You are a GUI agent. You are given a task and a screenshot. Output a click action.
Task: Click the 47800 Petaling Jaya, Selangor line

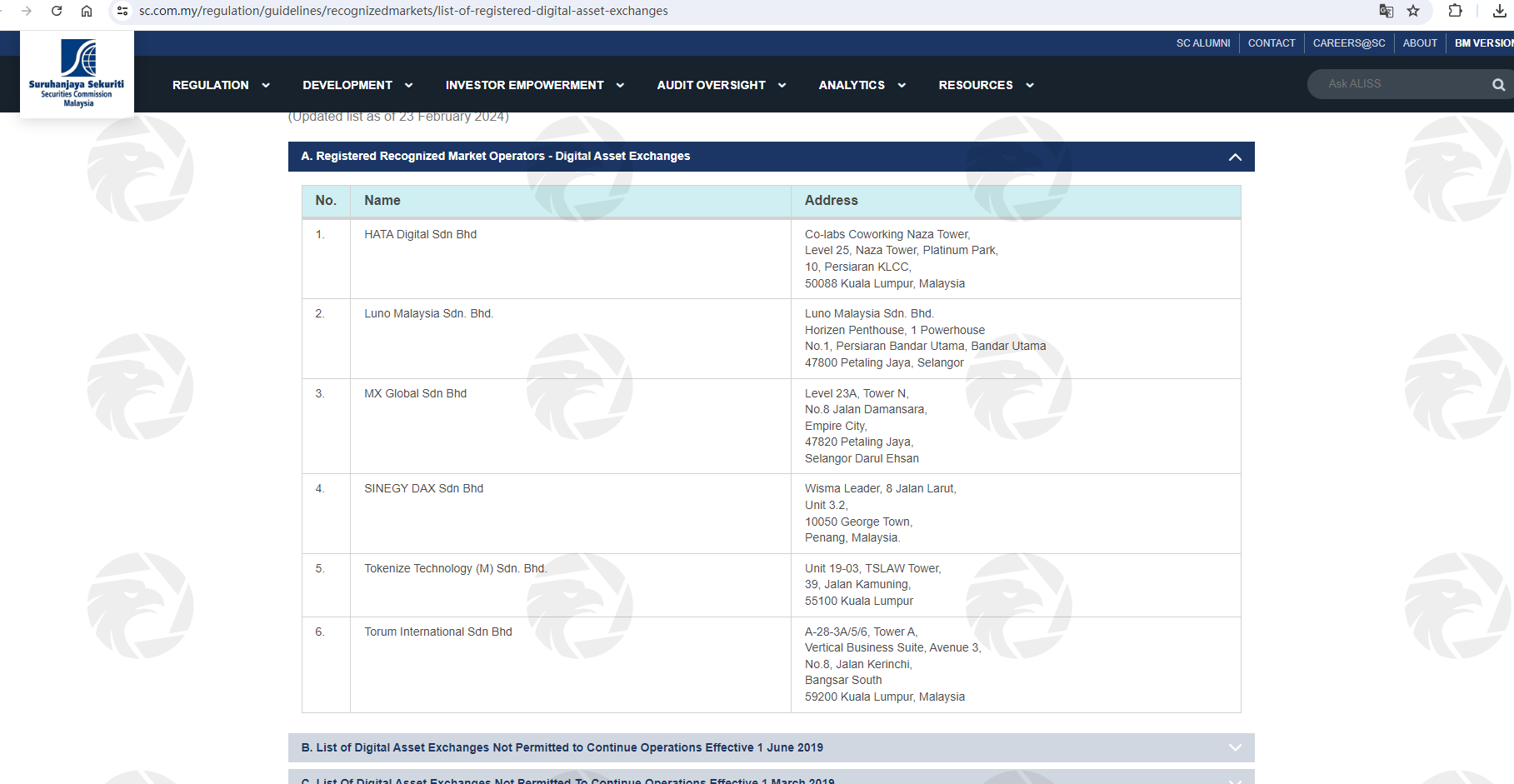(884, 362)
